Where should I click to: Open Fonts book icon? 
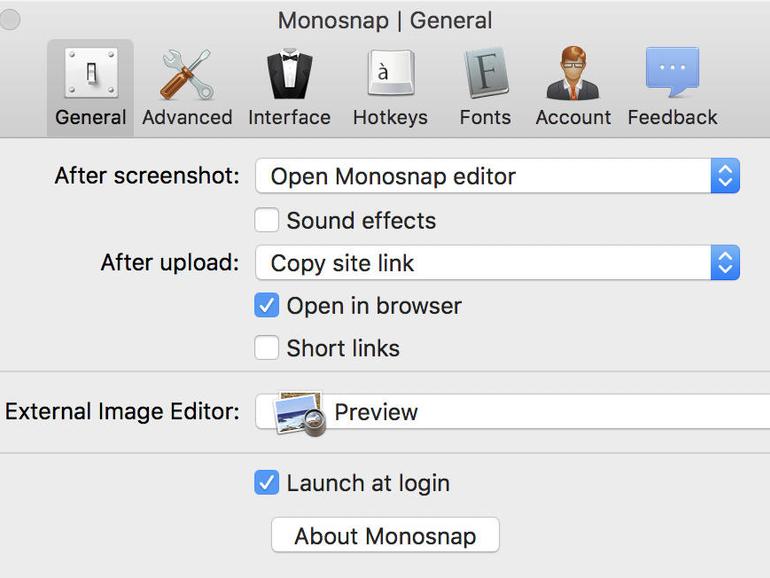[486, 73]
